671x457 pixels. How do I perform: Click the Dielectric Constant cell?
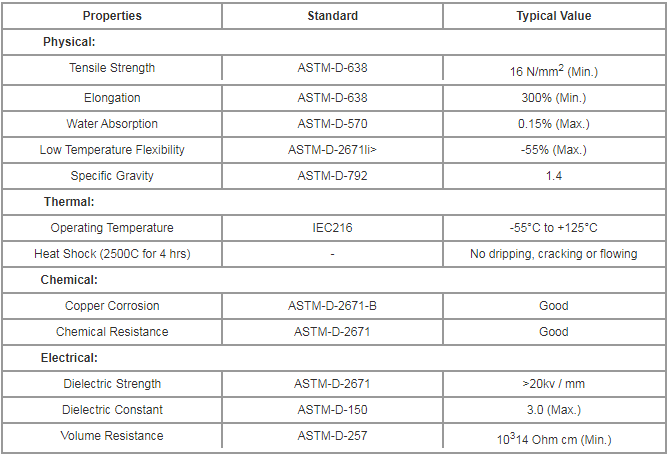click(x=112, y=410)
